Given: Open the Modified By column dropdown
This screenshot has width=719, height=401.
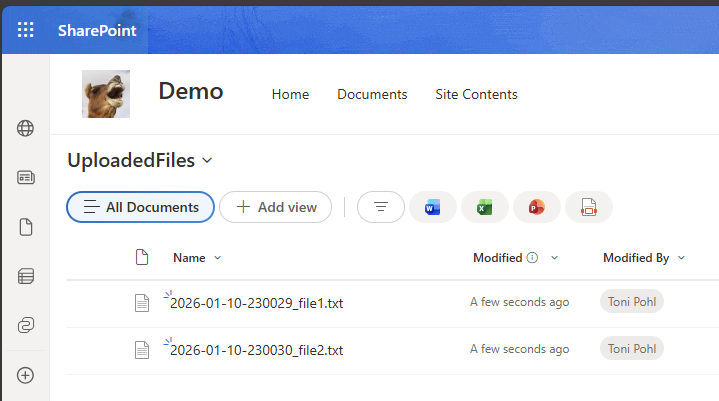Looking at the screenshot, I should 681,258.
